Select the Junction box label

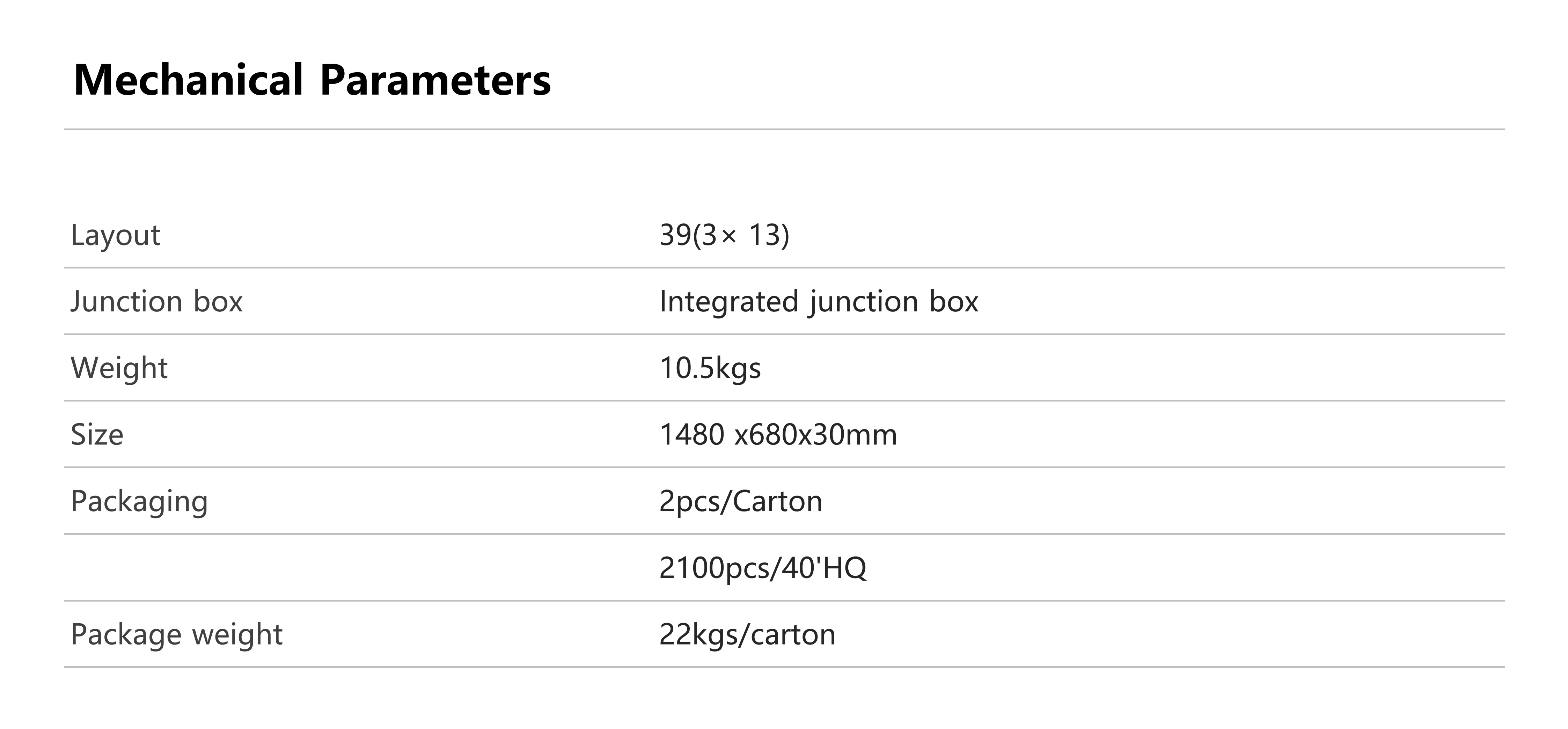pos(156,301)
